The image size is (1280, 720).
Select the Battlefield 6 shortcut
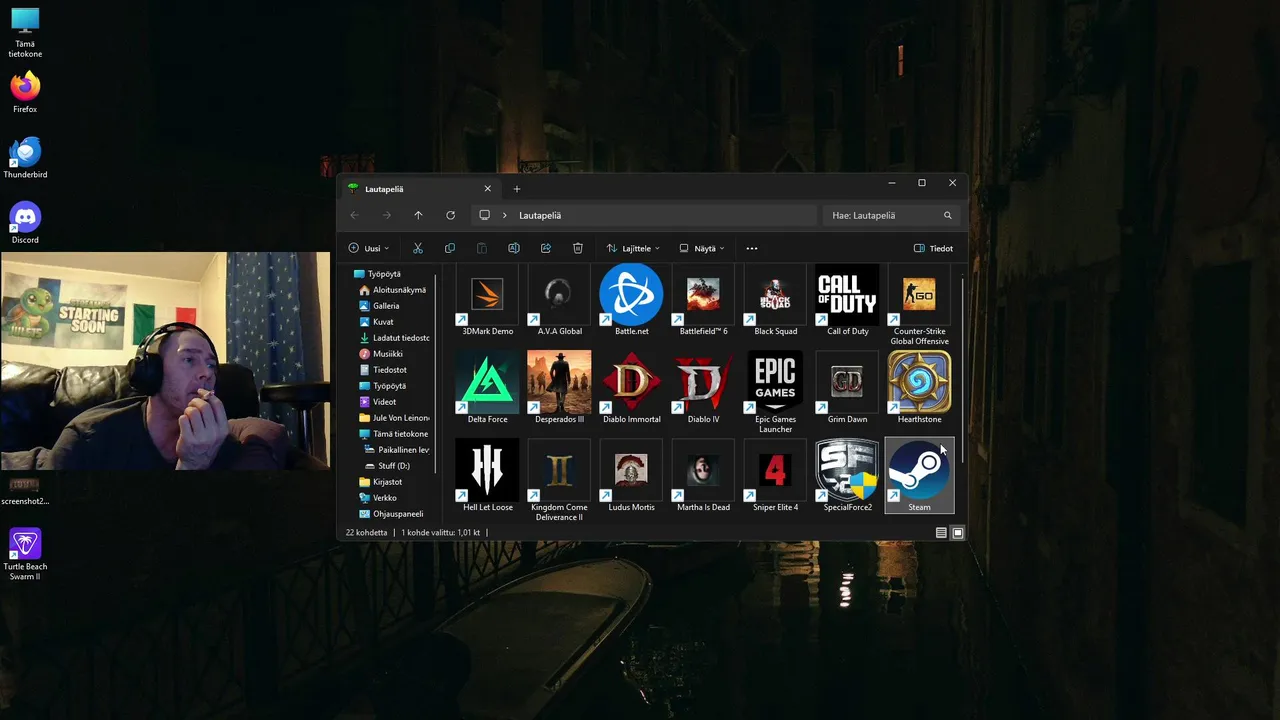coord(703,300)
